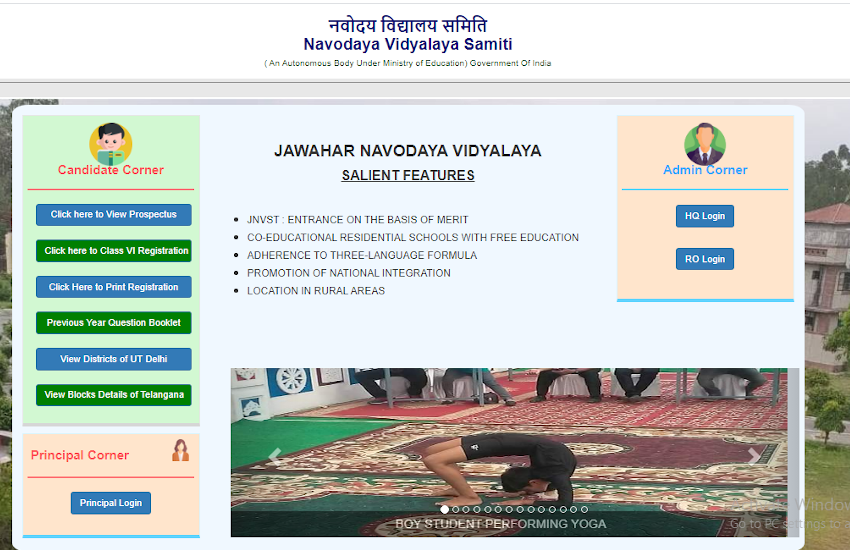Click the Principal Corner woman icon
Viewport: 850px width, 550px height.
coord(181,450)
